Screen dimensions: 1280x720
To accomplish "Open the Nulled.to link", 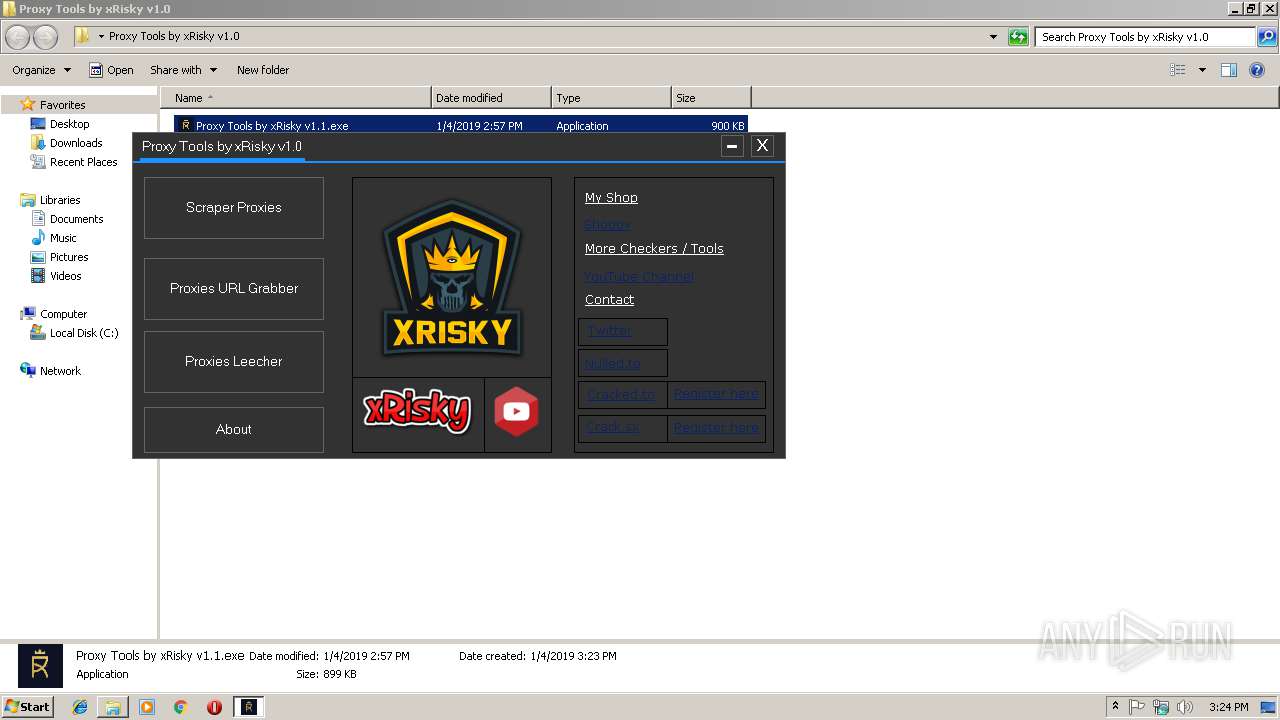I will click(x=613, y=363).
